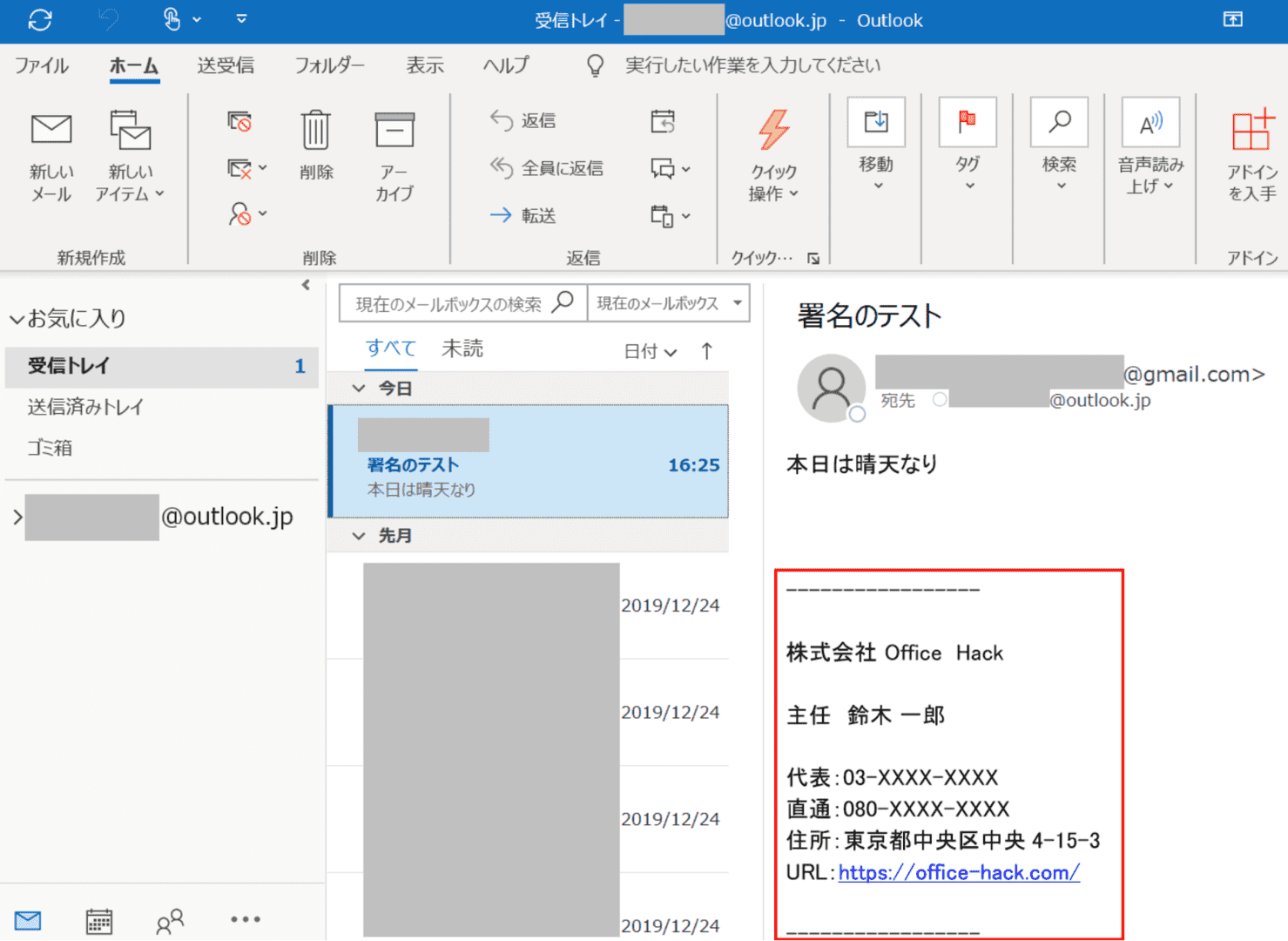Screen dimensions: 1288x941
Task: Switch to Calendar view icon
Action: [99, 921]
